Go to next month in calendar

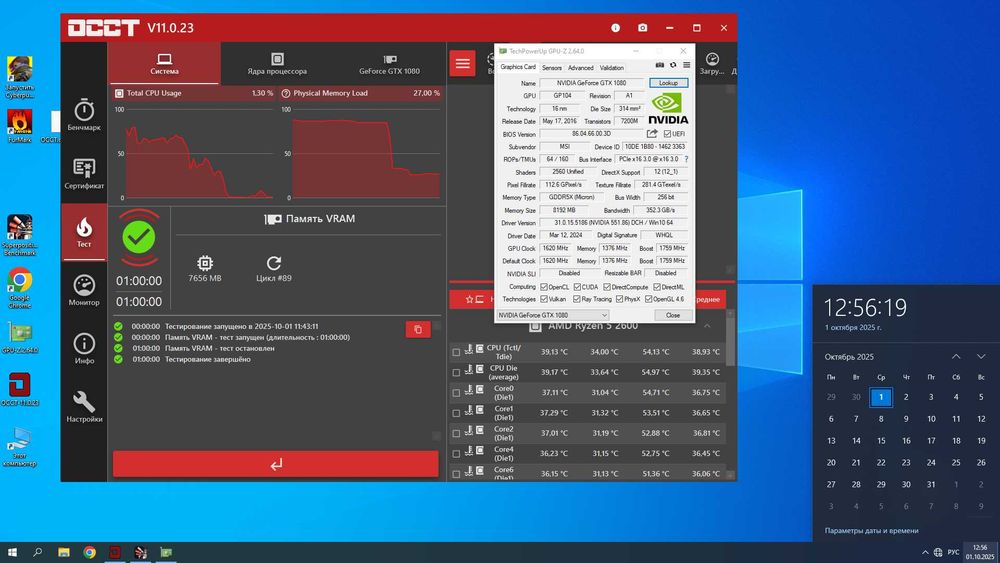(x=981, y=356)
